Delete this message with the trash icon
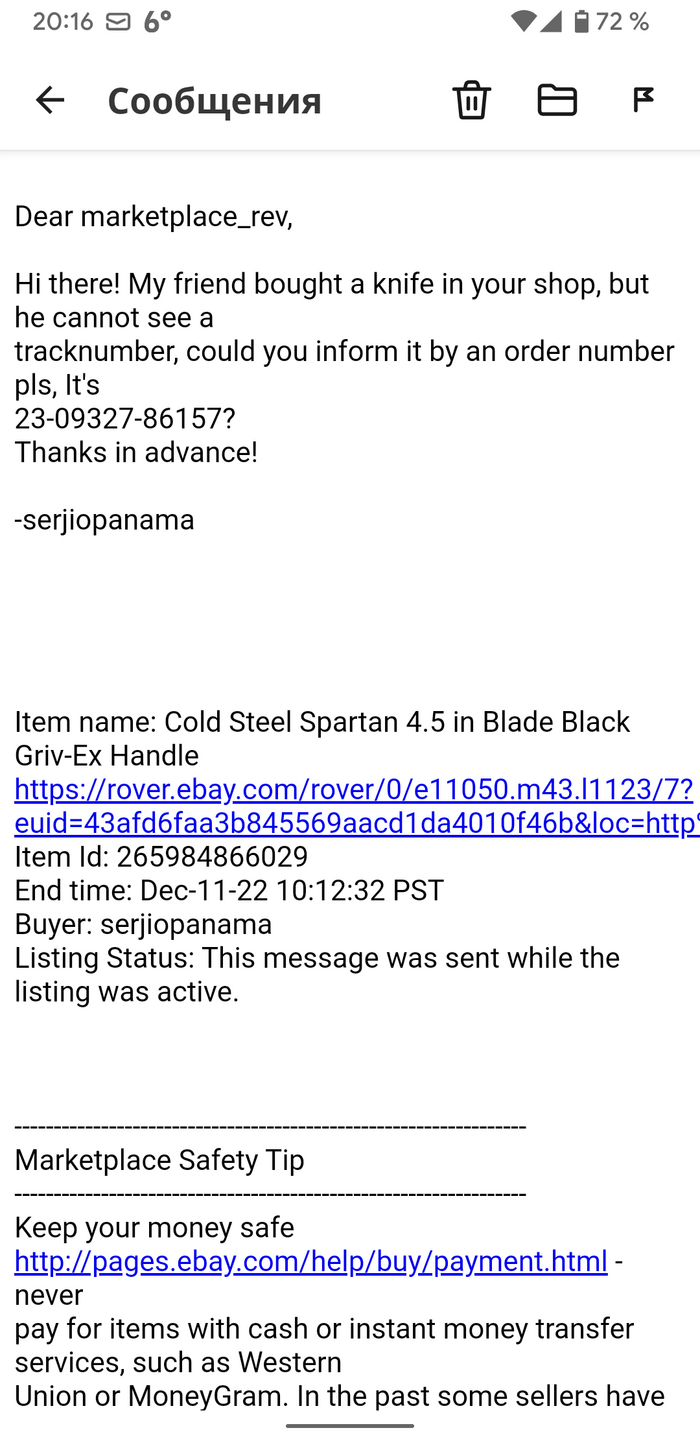 pos(471,100)
